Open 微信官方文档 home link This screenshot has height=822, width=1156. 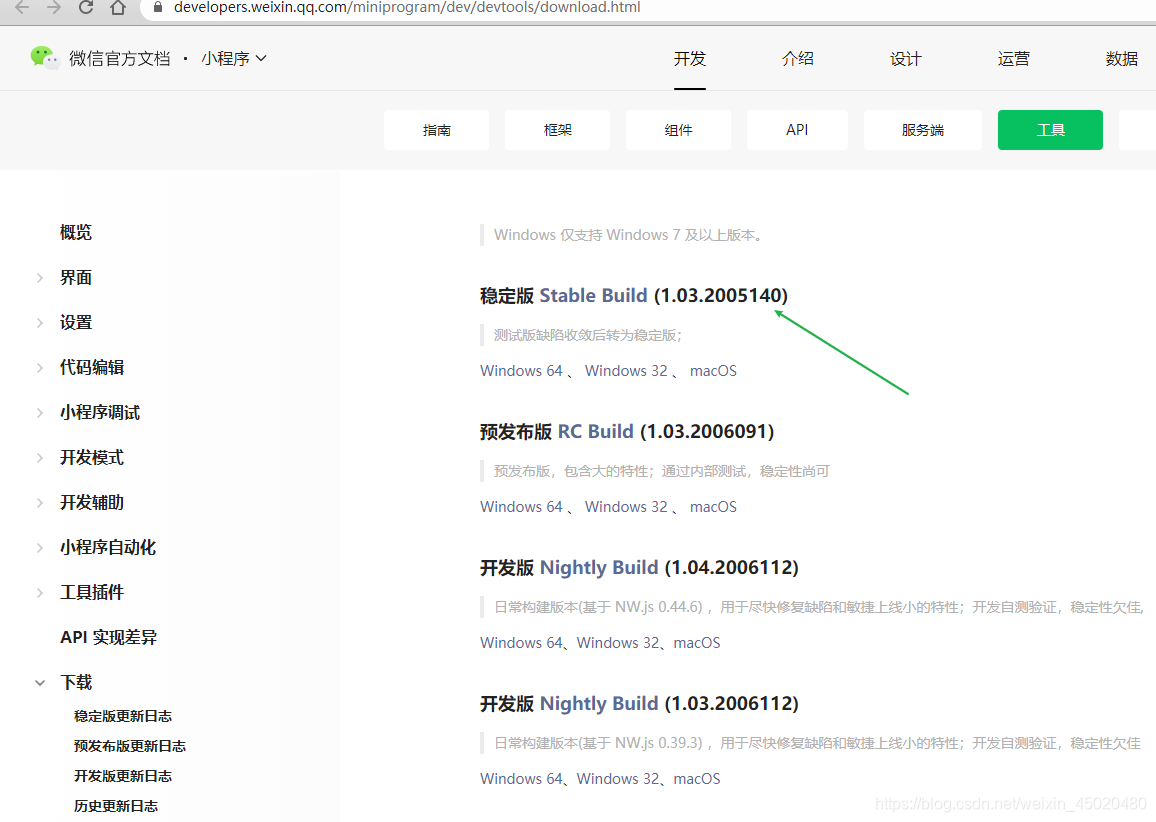(x=119, y=58)
